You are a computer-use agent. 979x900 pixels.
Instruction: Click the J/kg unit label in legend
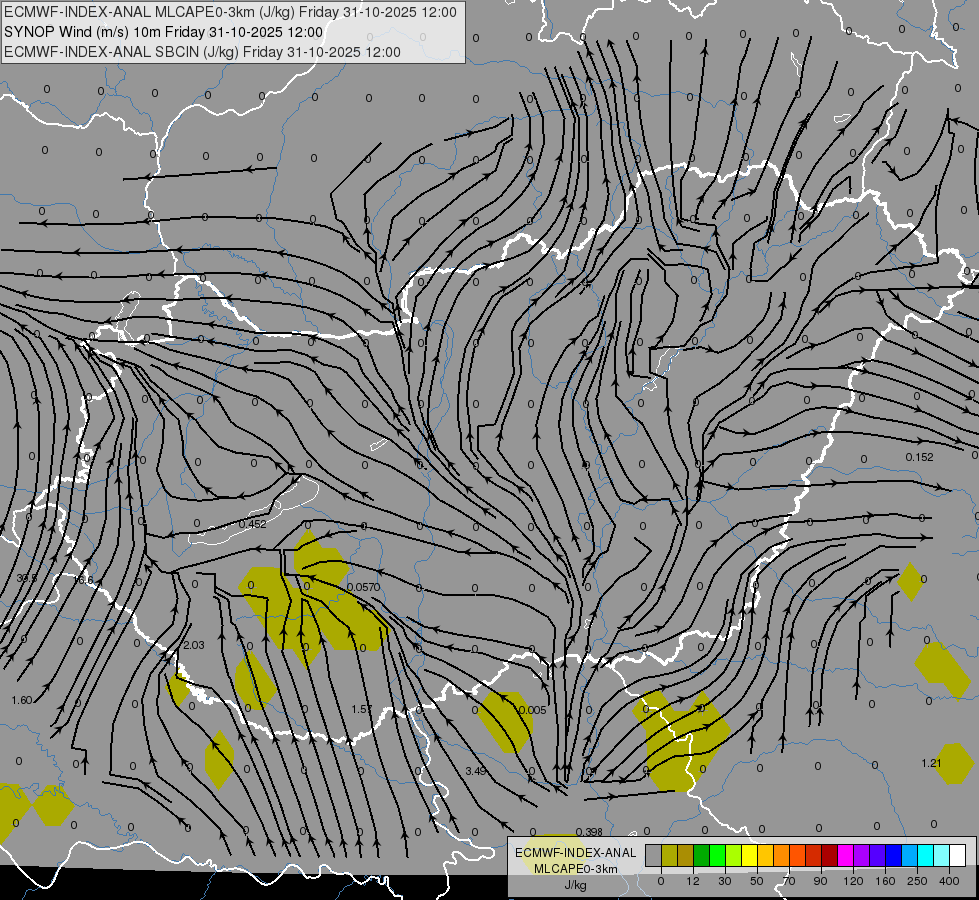click(576, 885)
